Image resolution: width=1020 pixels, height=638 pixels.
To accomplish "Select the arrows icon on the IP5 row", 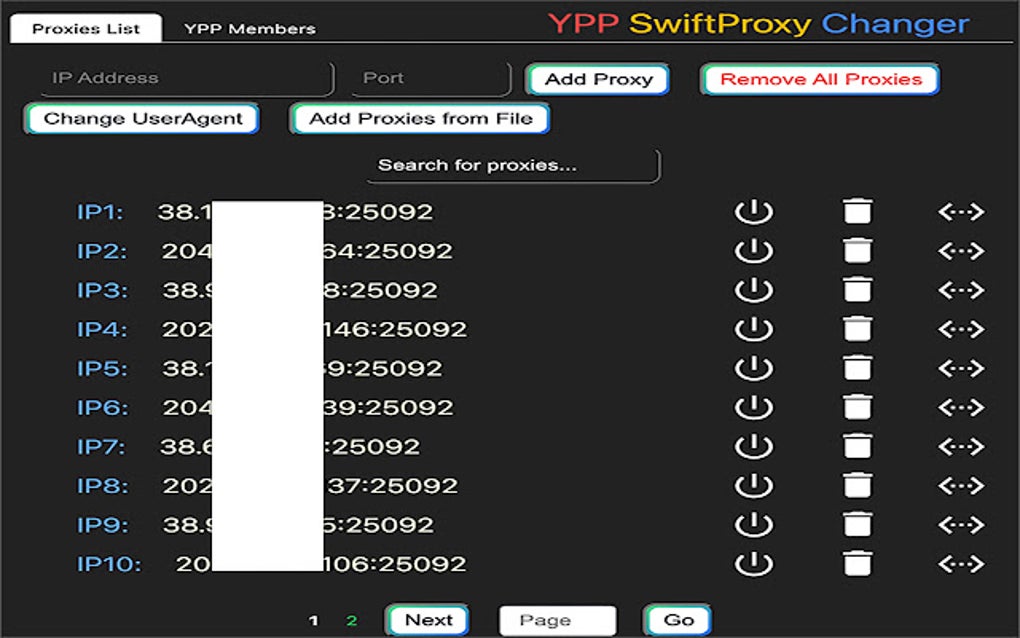I will [962, 367].
